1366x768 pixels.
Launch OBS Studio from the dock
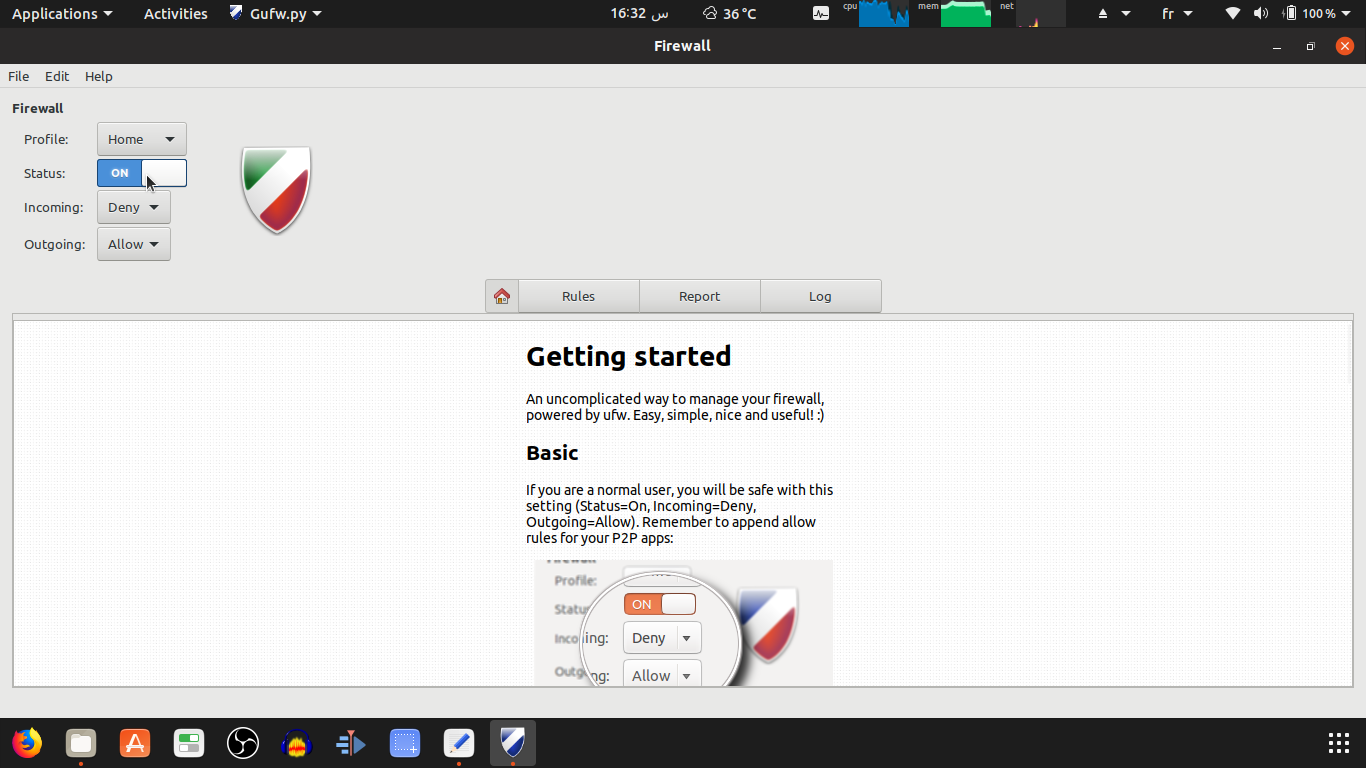click(243, 743)
